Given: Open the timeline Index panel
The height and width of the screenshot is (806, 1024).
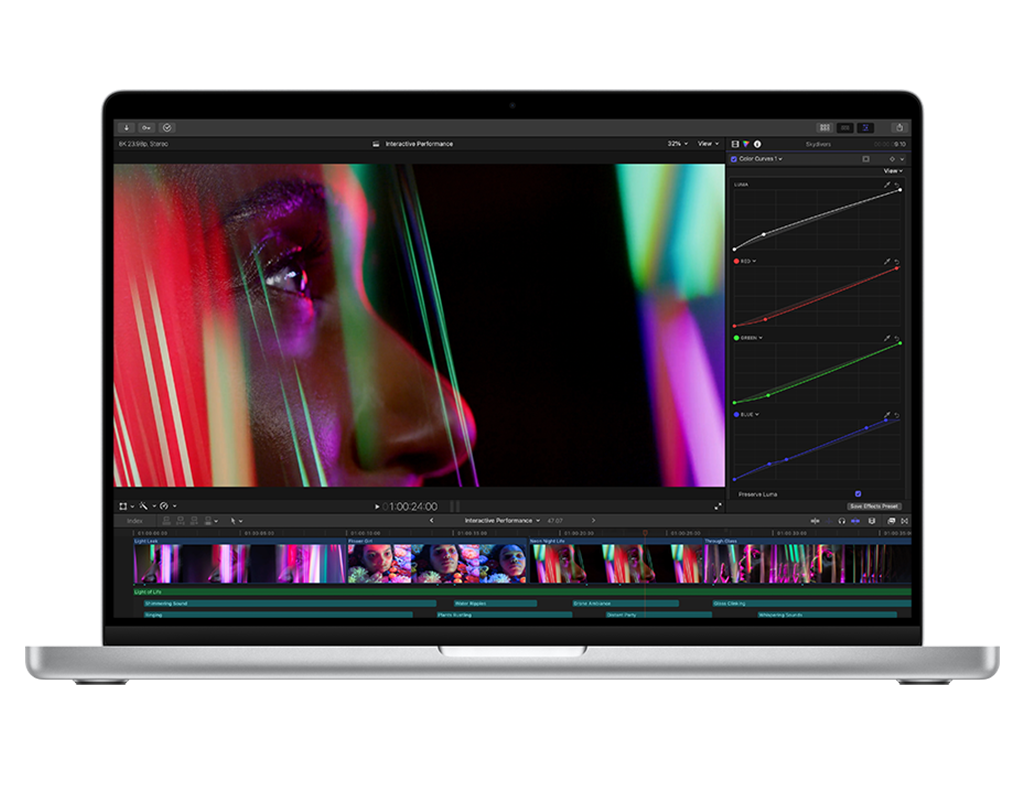Looking at the screenshot, I should (x=134, y=521).
